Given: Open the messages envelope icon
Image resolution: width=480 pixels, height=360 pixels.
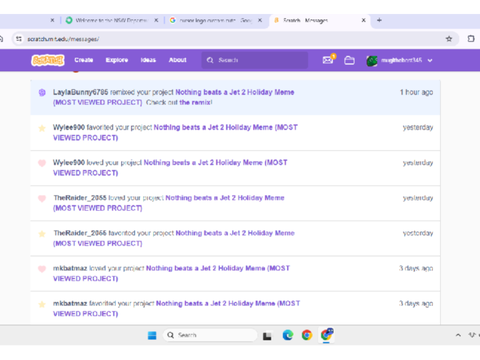Looking at the screenshot, I should click(328, 60).
